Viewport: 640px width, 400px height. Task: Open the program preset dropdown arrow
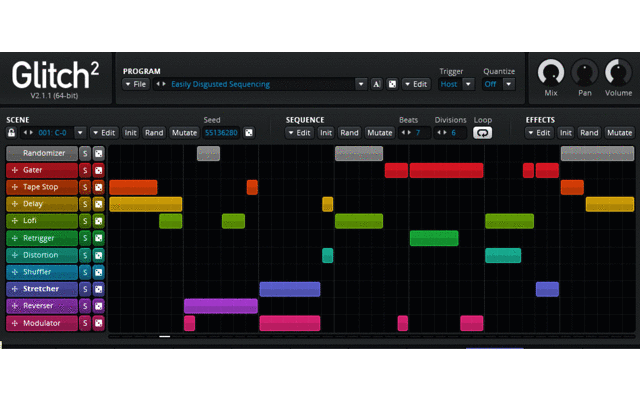[x=361, y=84]
